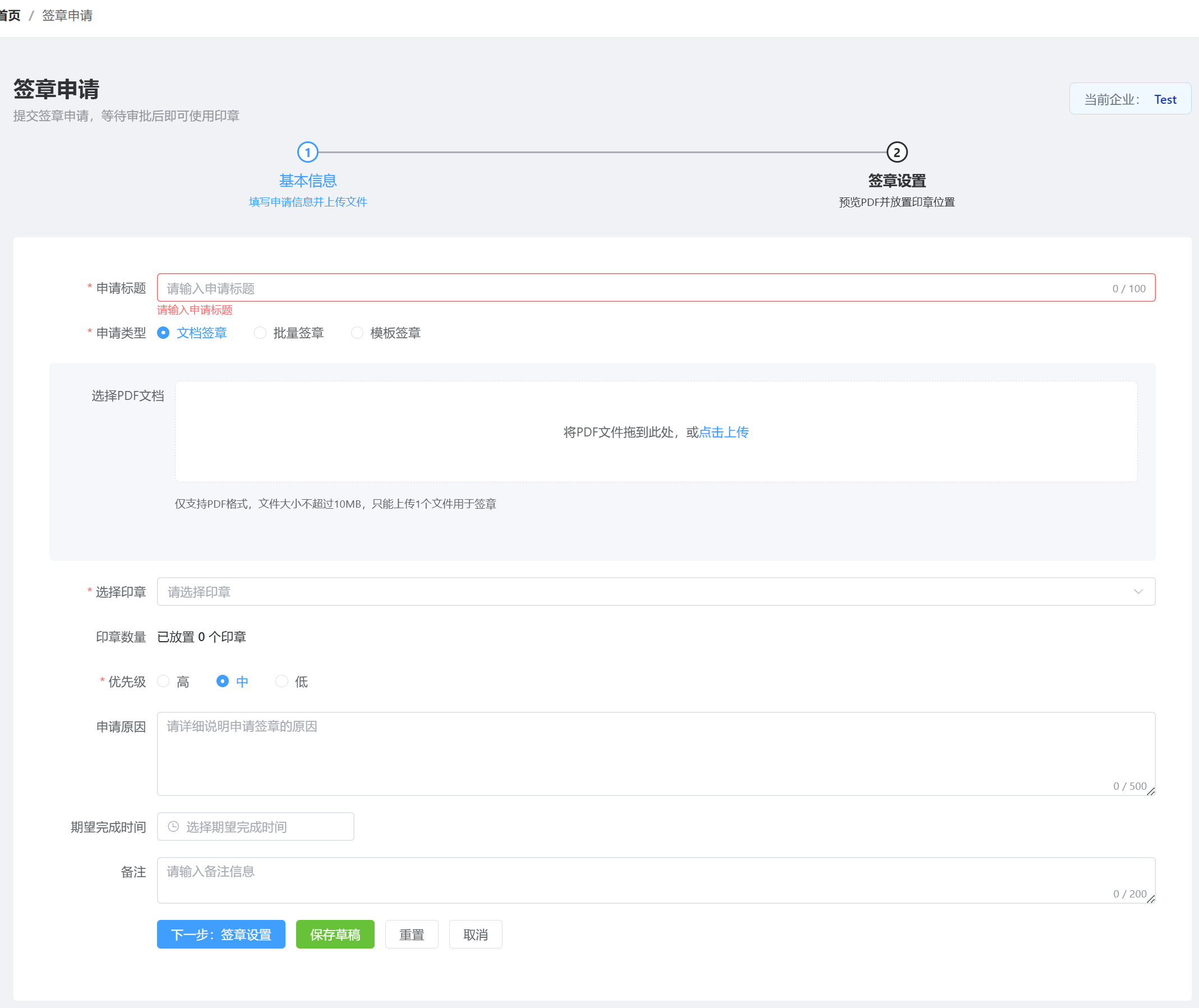Open the 选择期望完成时间 date picker
The image size is (1199, 1008).
256,826
